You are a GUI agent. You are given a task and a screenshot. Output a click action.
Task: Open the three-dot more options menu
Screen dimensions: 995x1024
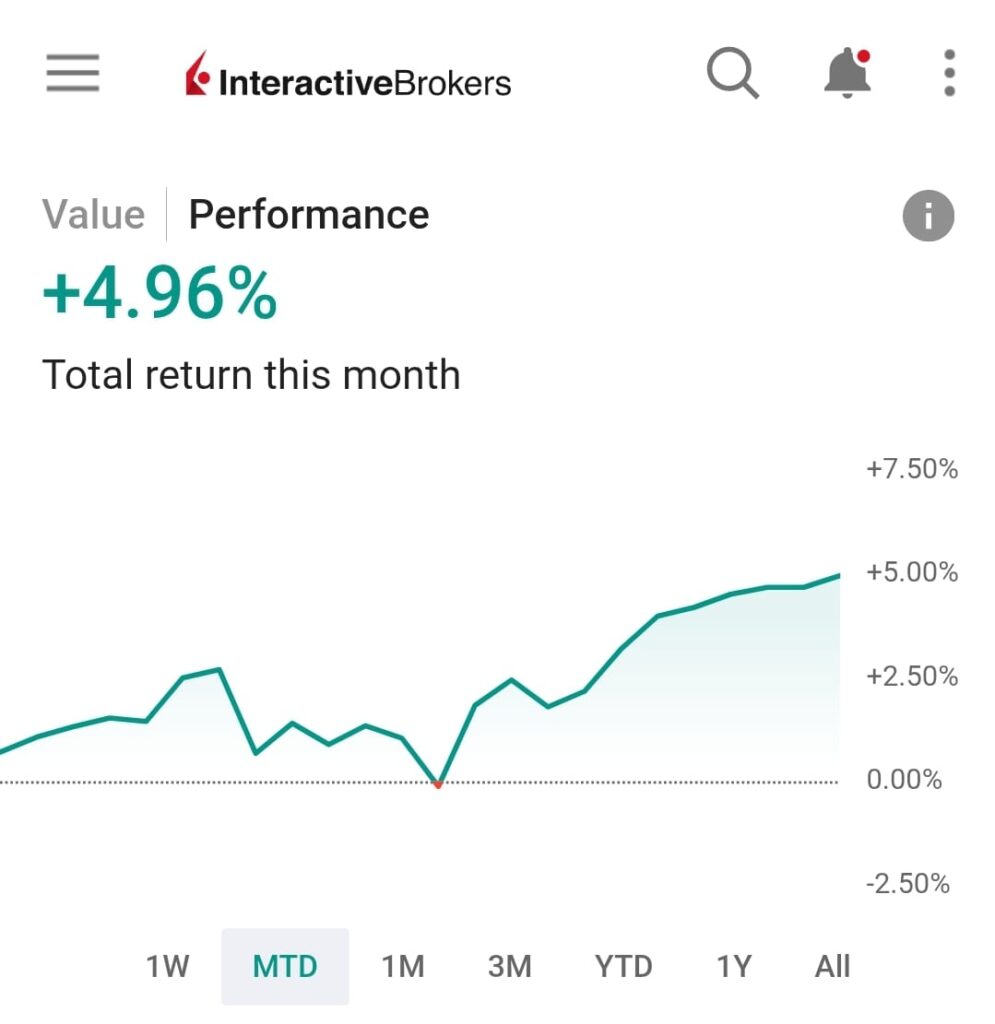coord(949,74)
